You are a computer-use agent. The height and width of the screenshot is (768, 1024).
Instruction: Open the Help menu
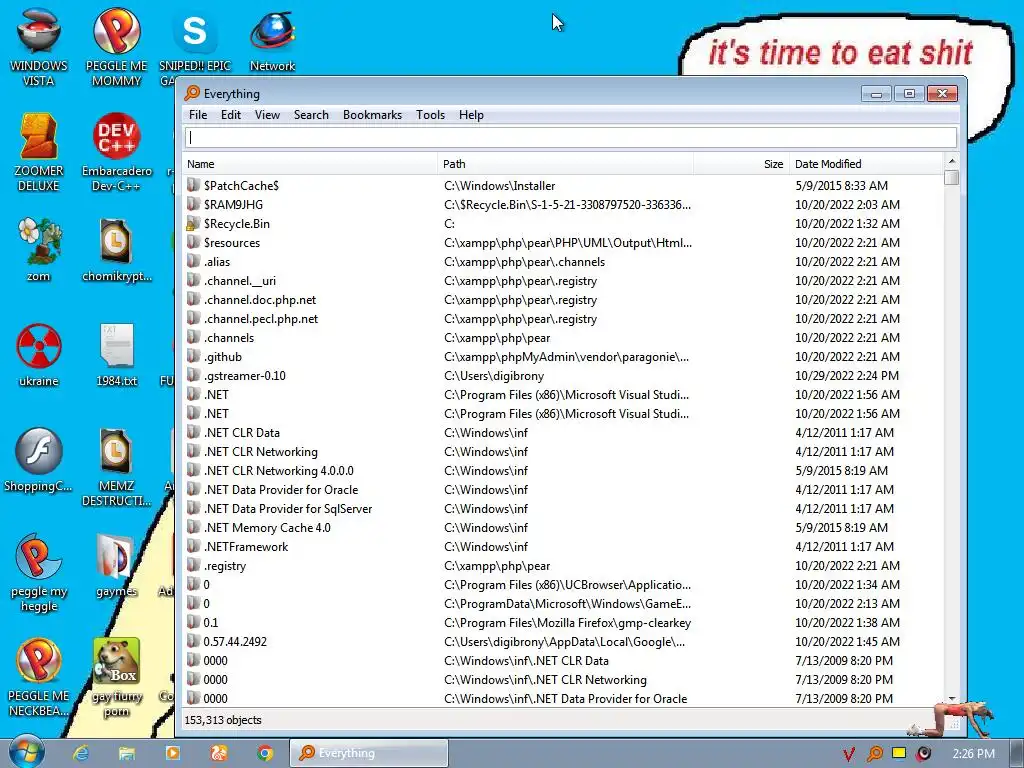pyautogui.click(x=471, y=115)
